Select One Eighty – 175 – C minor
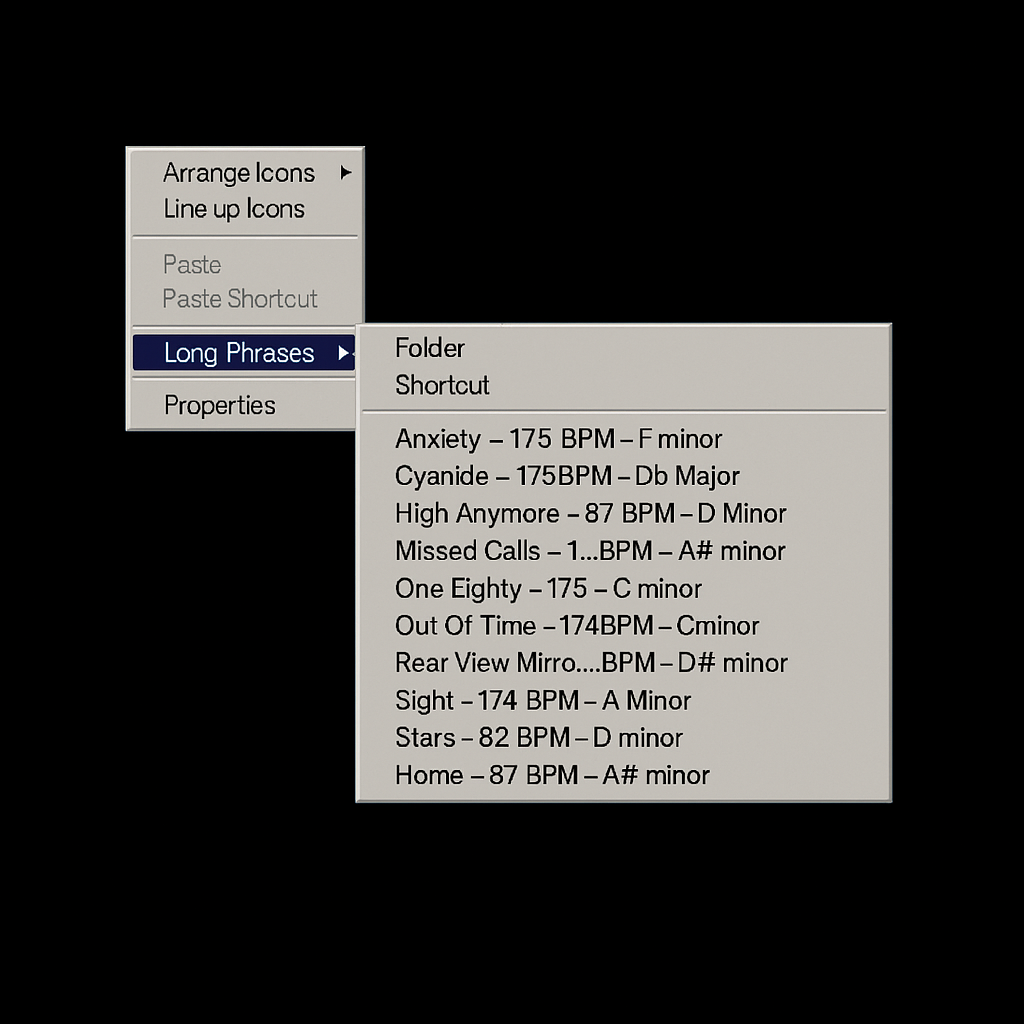The height and width of the screenshot is (1024, 1024). (x=624, y=588)
